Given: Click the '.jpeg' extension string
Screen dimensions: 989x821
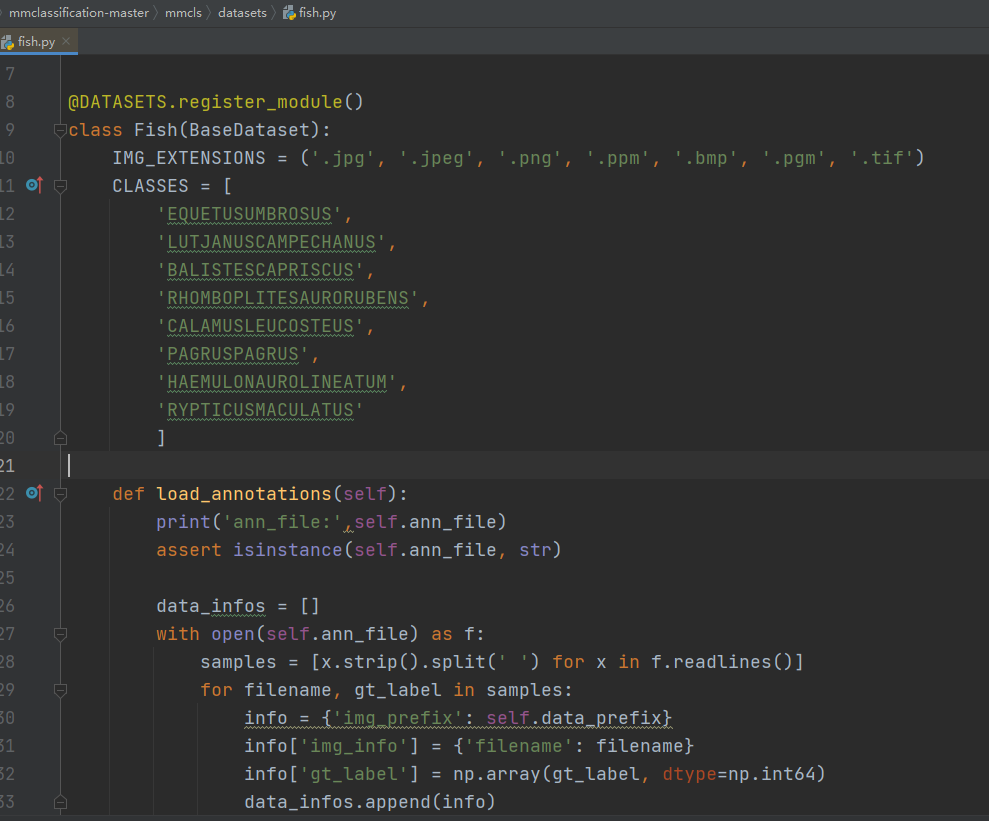Looking at the screenshot, I should point(436,158).
